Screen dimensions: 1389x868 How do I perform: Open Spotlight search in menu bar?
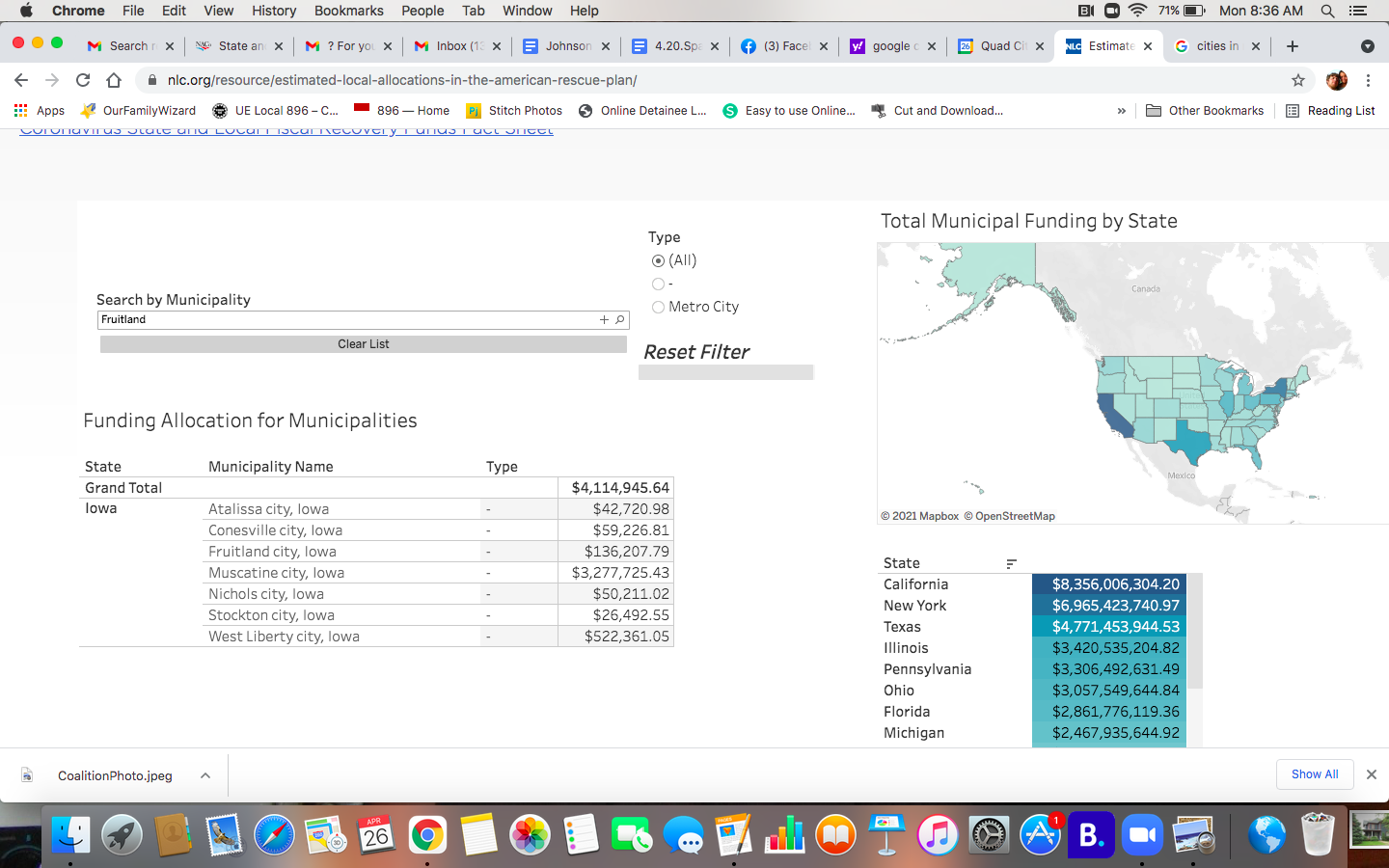click(1327, 11)
